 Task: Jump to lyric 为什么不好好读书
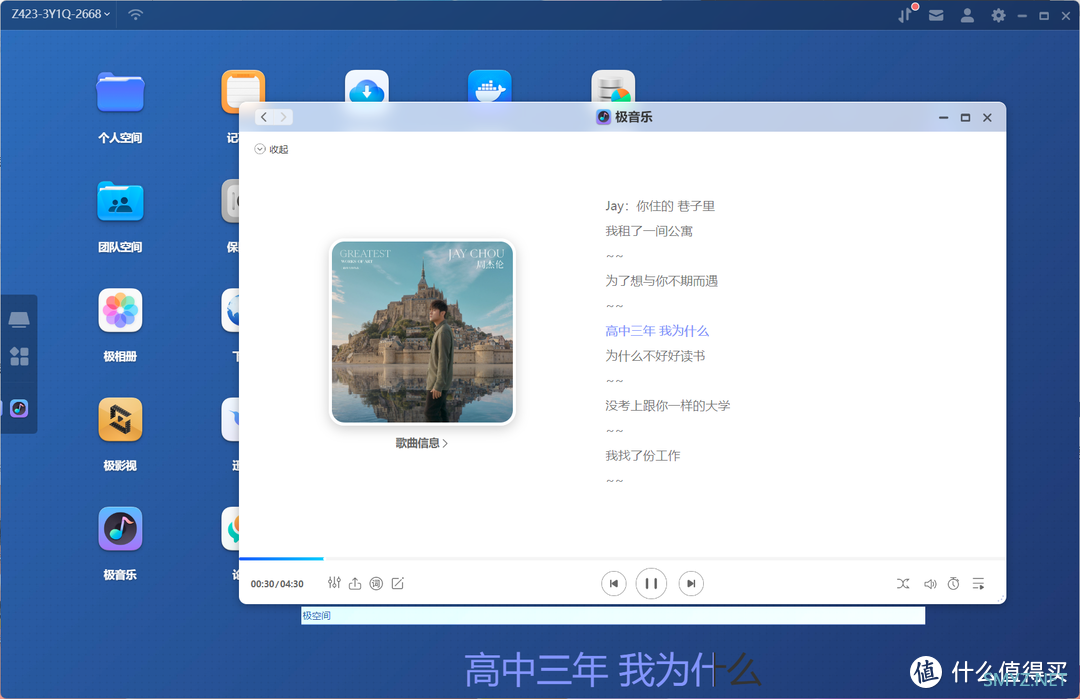point(655,356)
